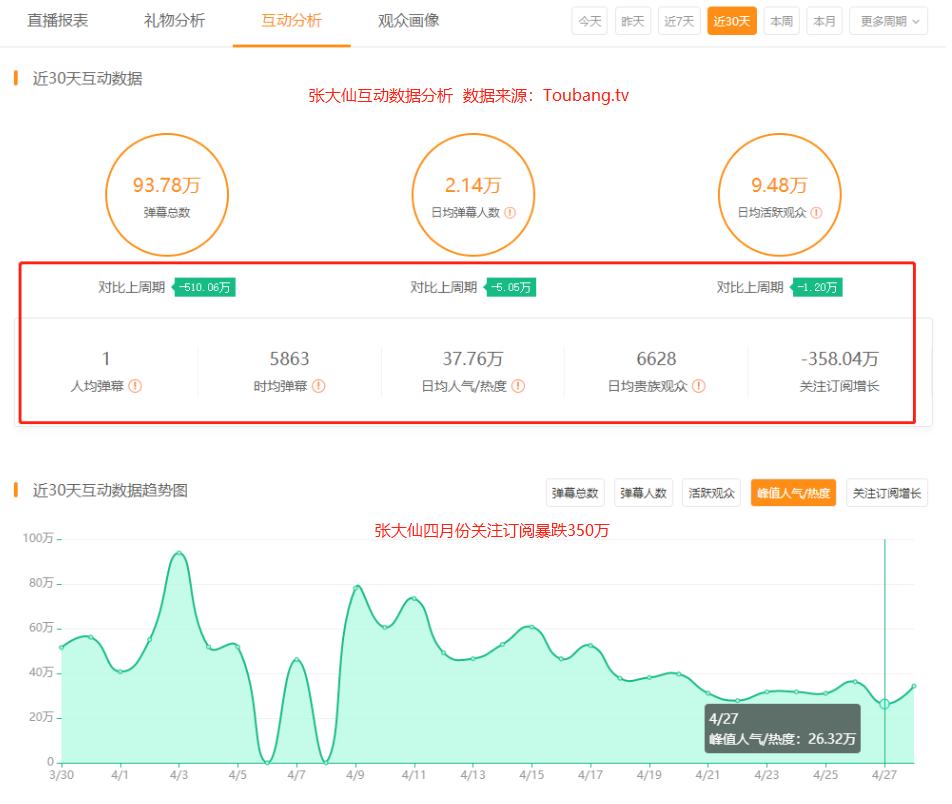The width and height of the screenshot is (952, 804).
Task: Select the 弹幕人数 chart series button
Action: click(643, 492)
